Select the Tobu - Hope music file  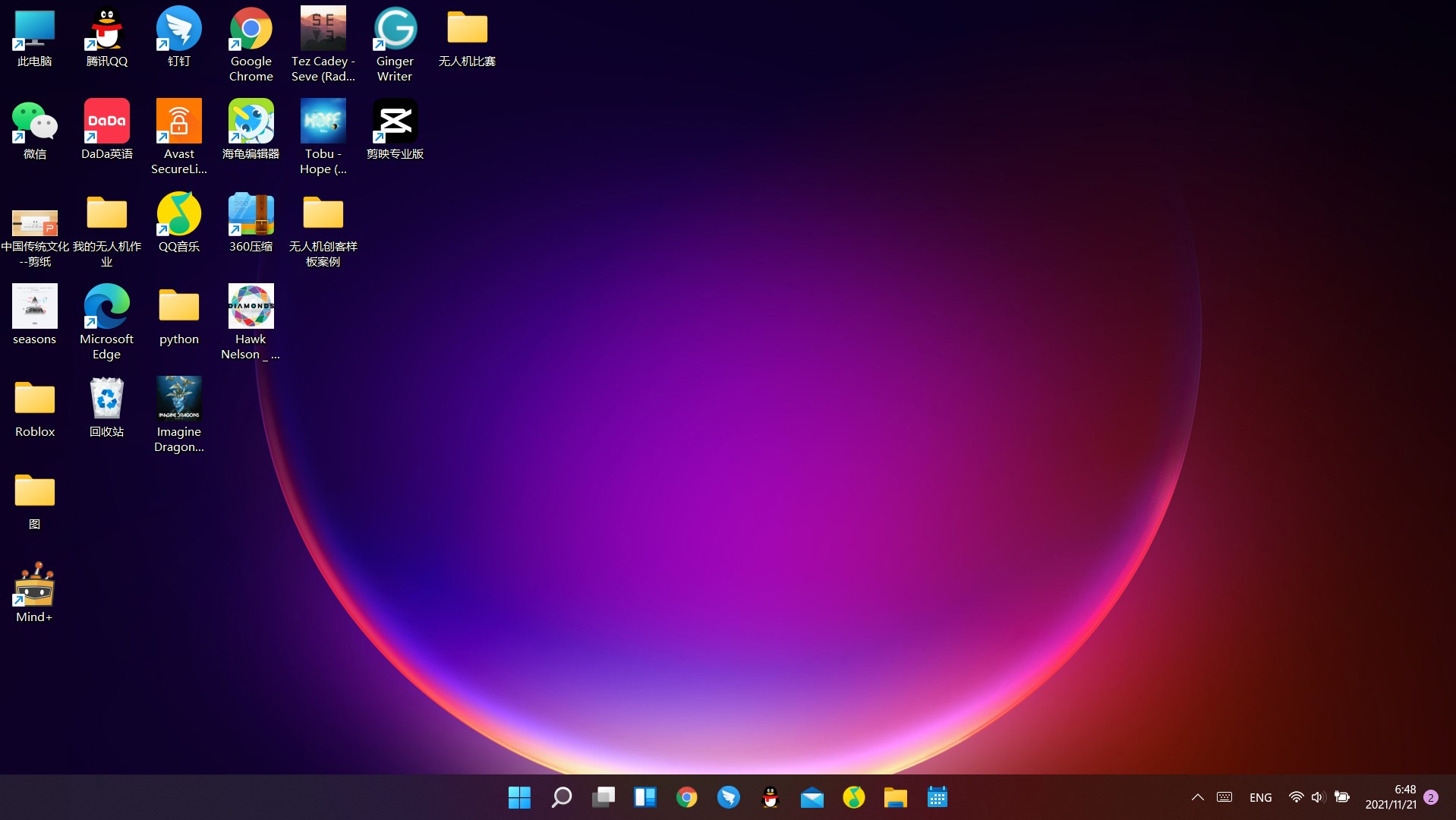tap(323, 137)
